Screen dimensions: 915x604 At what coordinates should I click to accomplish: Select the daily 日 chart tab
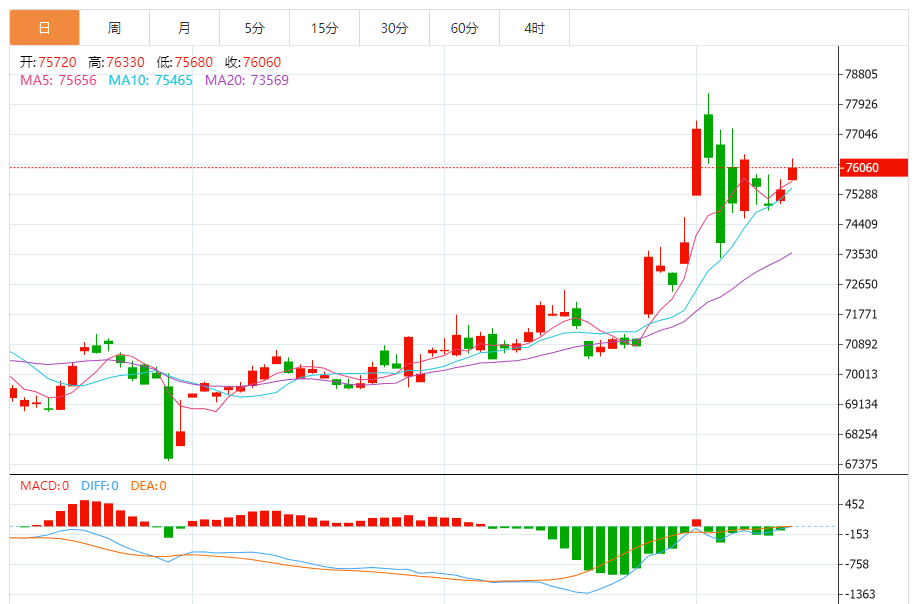click(x=44, y=27)
